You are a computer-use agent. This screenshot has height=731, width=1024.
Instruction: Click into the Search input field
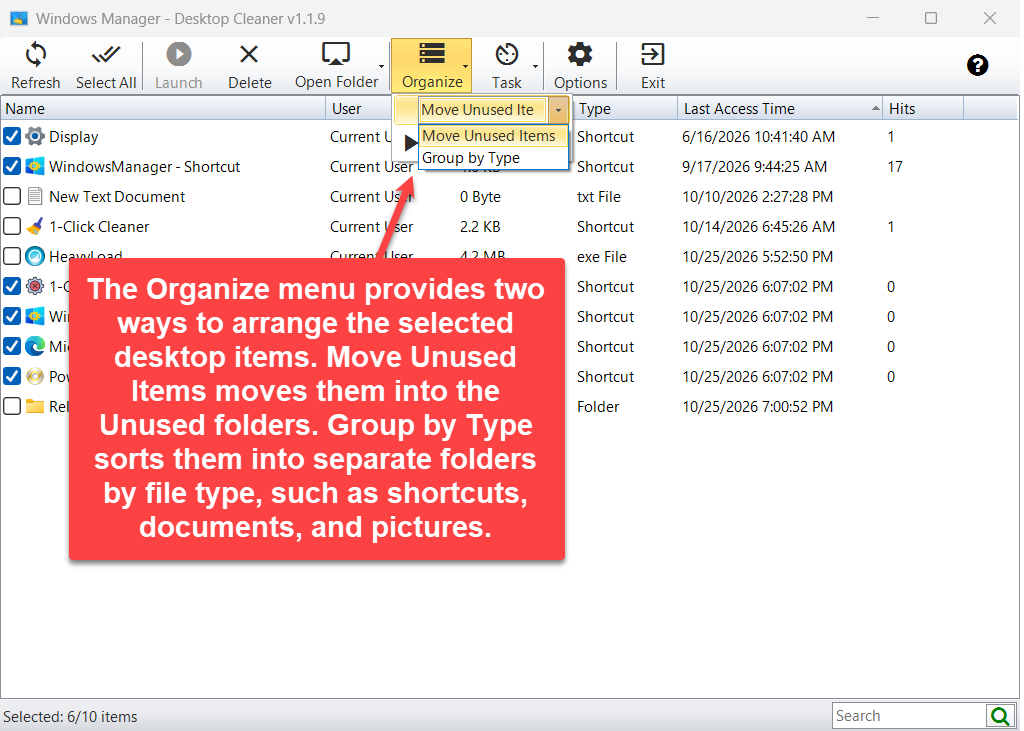click(x=910, y=716)
